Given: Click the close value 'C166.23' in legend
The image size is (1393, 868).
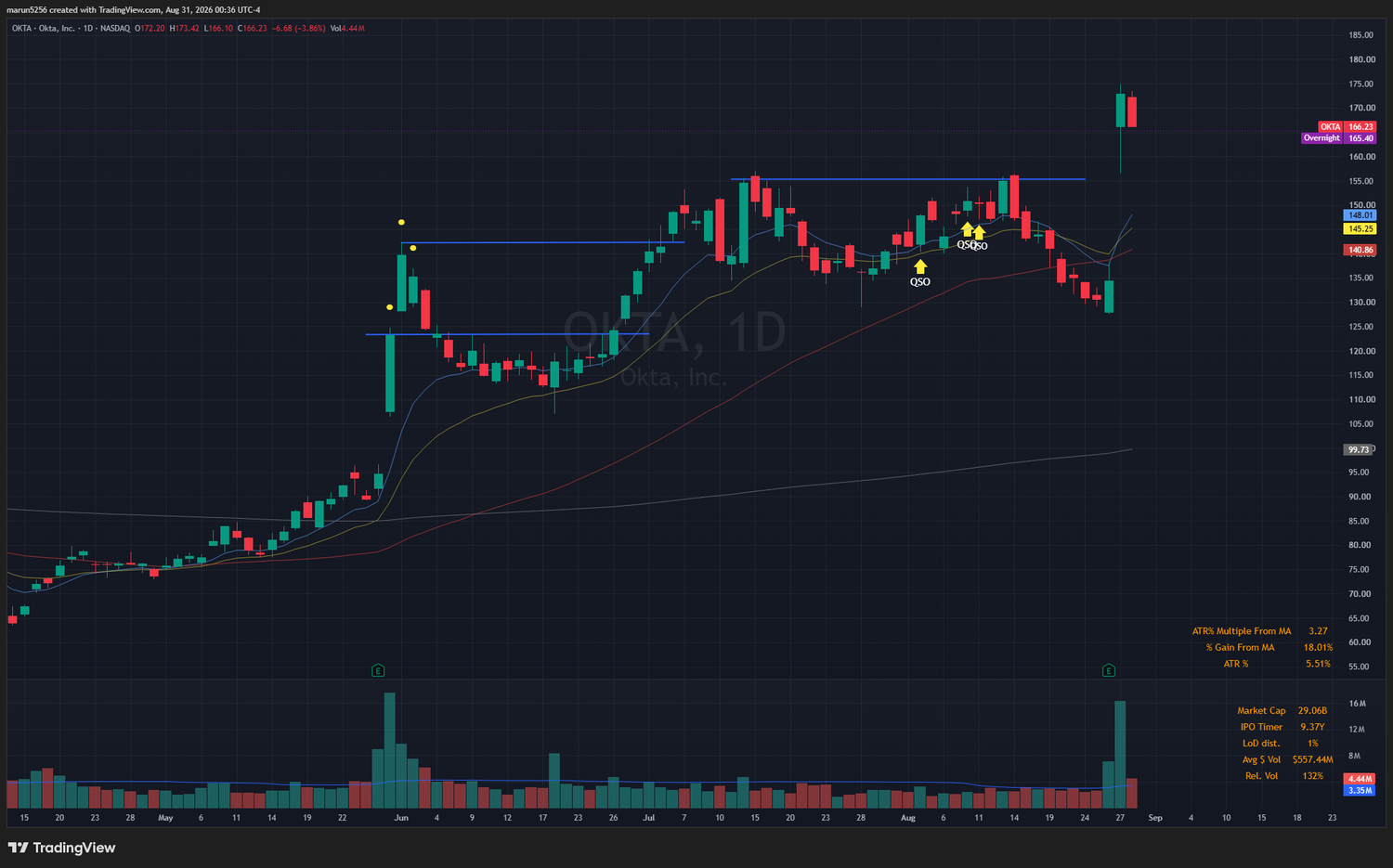Looking at the screenshot, I should (252, 29).
